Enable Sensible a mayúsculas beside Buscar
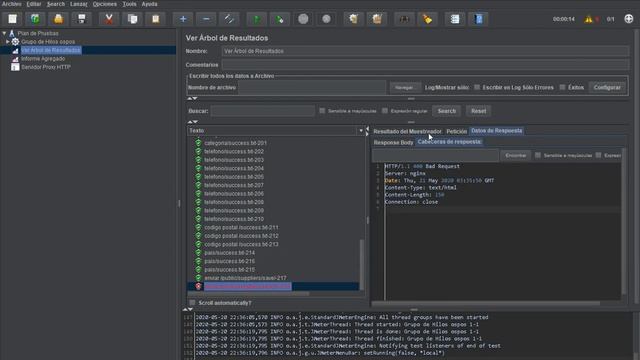This screenshot has height=360, width=640. click(x=322, y=111)
